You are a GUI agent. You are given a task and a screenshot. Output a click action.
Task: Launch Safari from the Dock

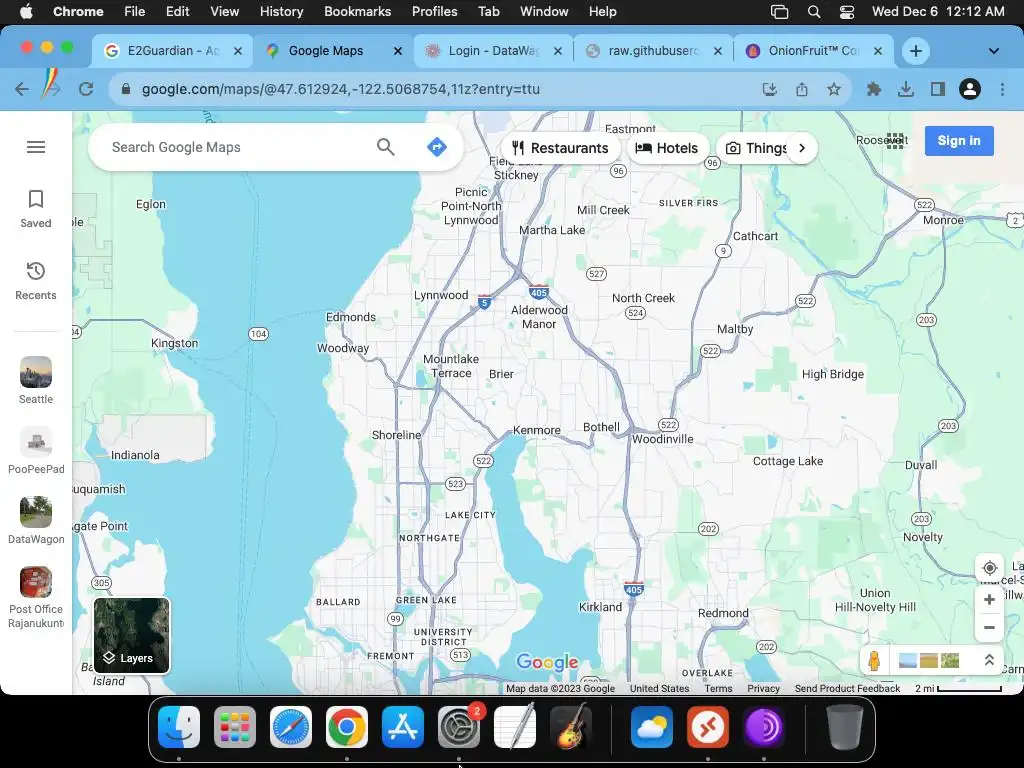[x=291, y=726]
